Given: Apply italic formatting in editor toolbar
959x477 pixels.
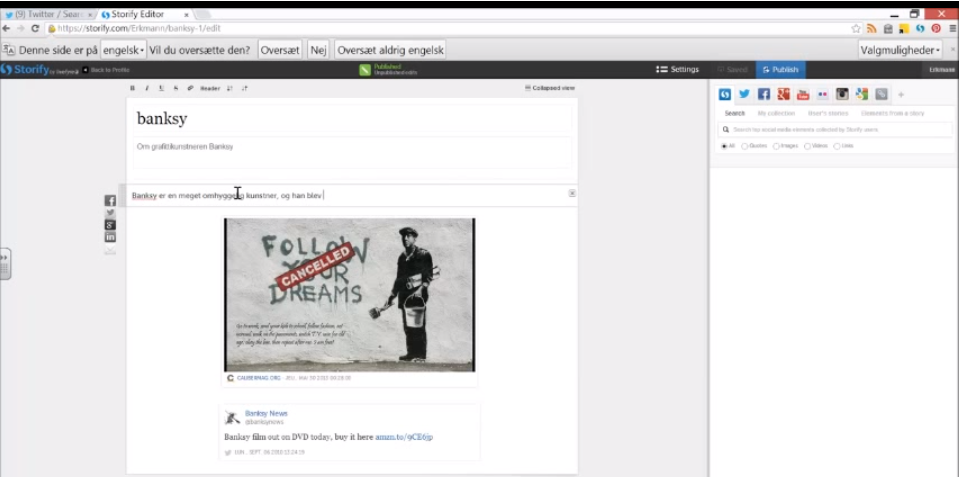Looking at the screenshot, I should click(147, 88).
